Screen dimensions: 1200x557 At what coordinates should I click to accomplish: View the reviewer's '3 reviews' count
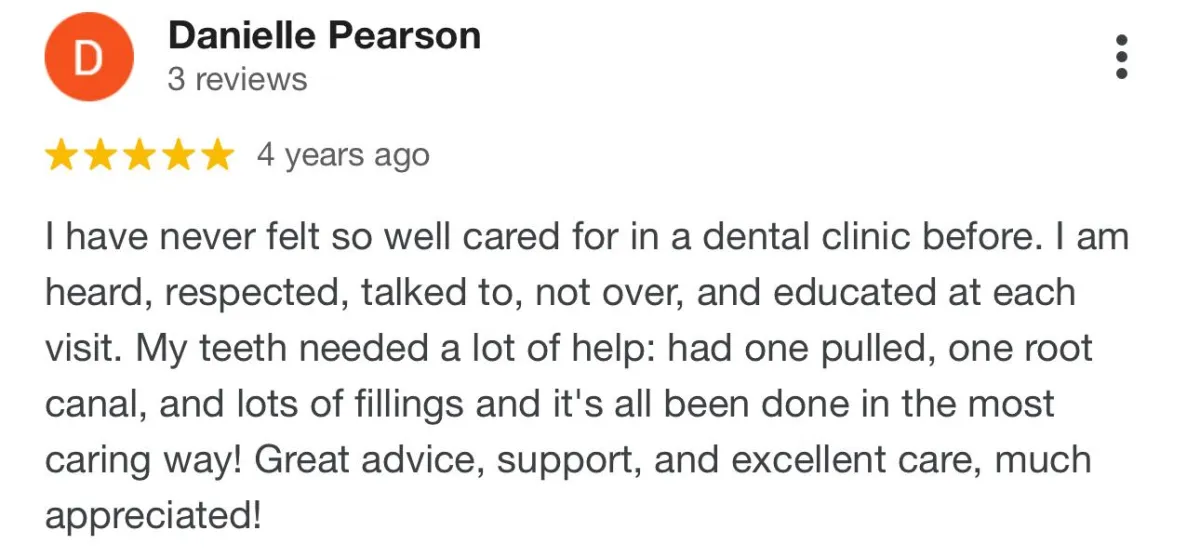237,79
